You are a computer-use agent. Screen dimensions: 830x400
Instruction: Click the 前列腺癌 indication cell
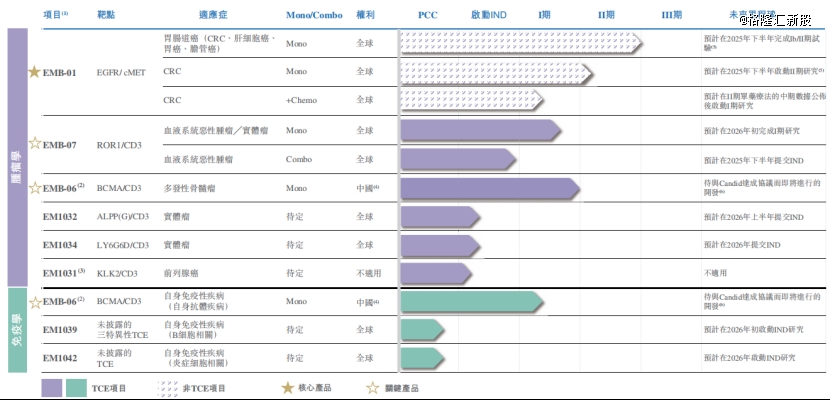click(181, 274)
